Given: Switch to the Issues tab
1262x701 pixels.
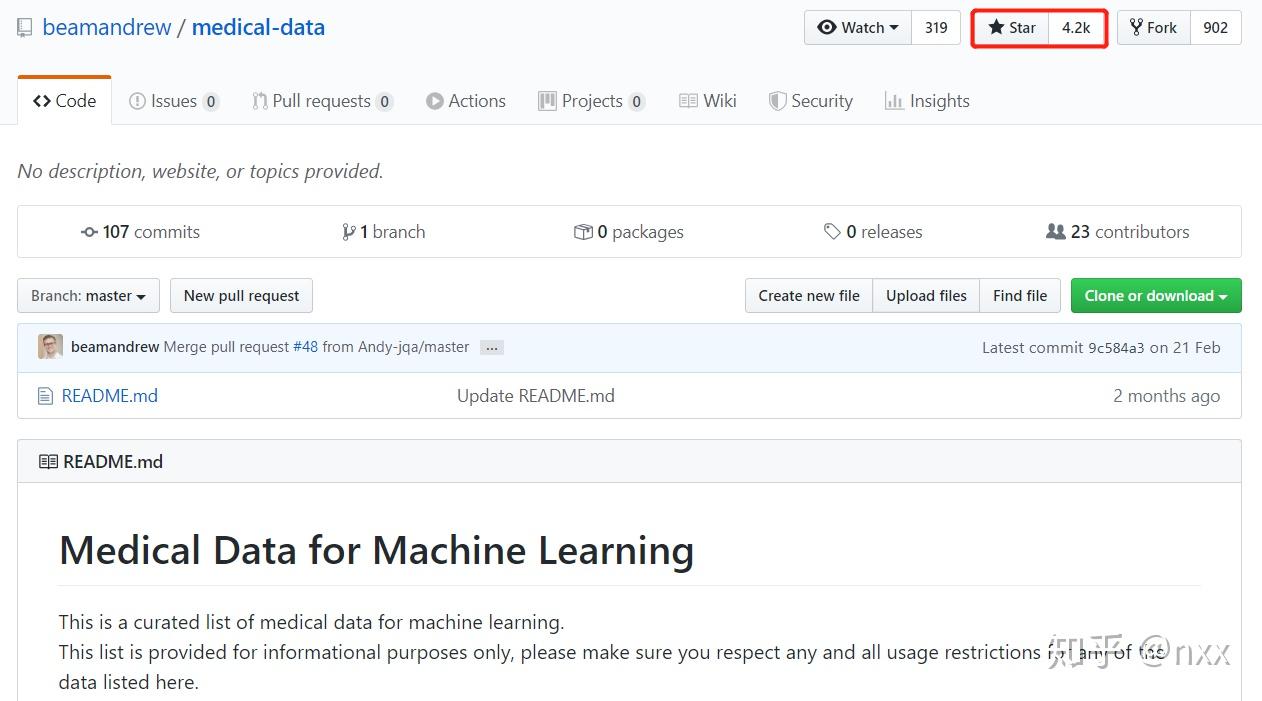Looking at the screenshot, I should 173,101.
